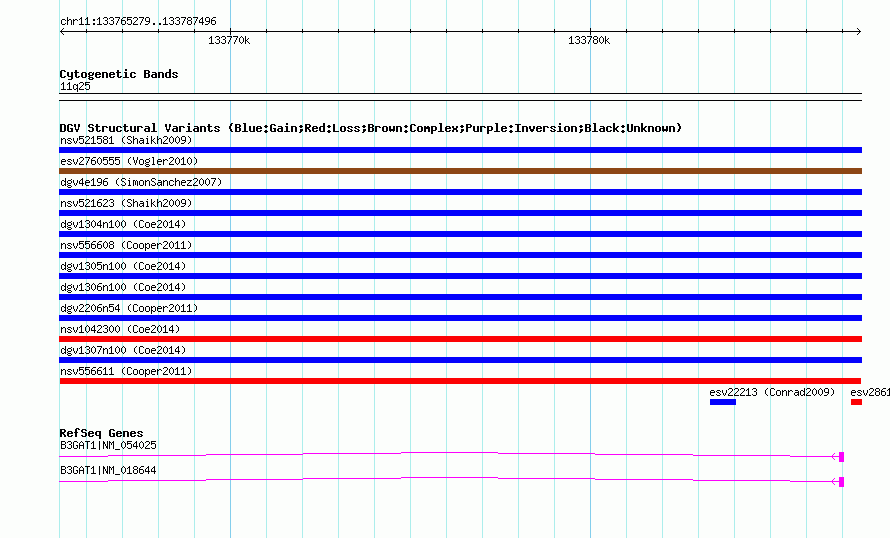Click the chr11:133765279..133787496 coordinate label
The image size is (890, 538).
click(x=138, y=22)
